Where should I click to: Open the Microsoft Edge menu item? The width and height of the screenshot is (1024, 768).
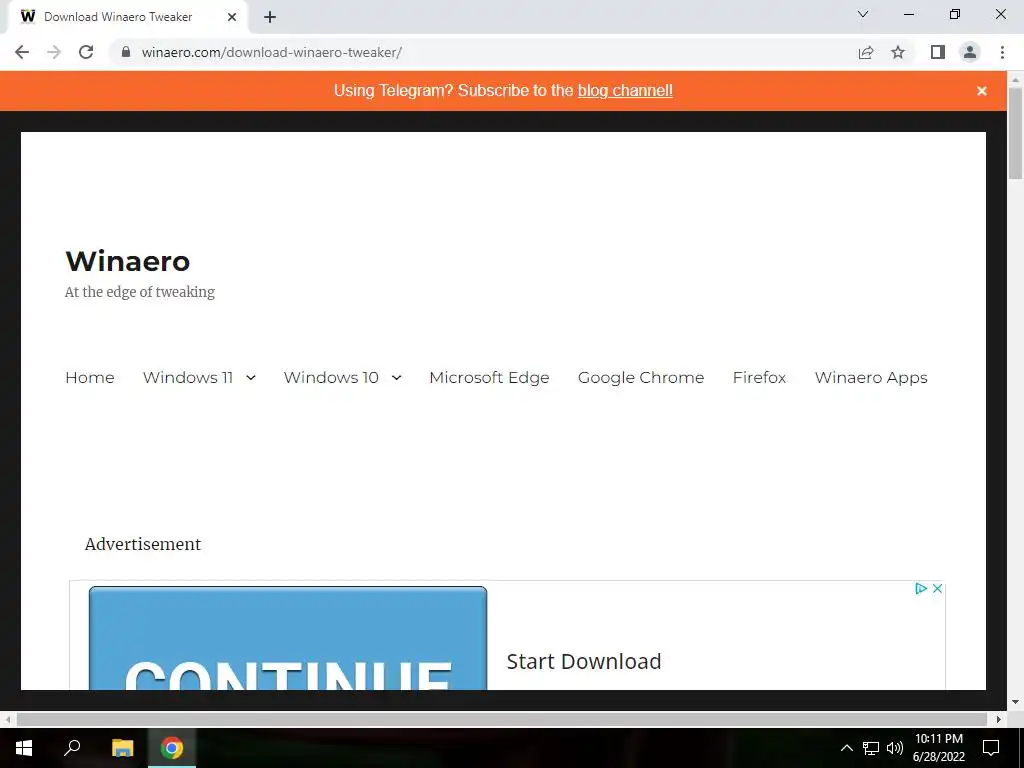click(489, 377)
